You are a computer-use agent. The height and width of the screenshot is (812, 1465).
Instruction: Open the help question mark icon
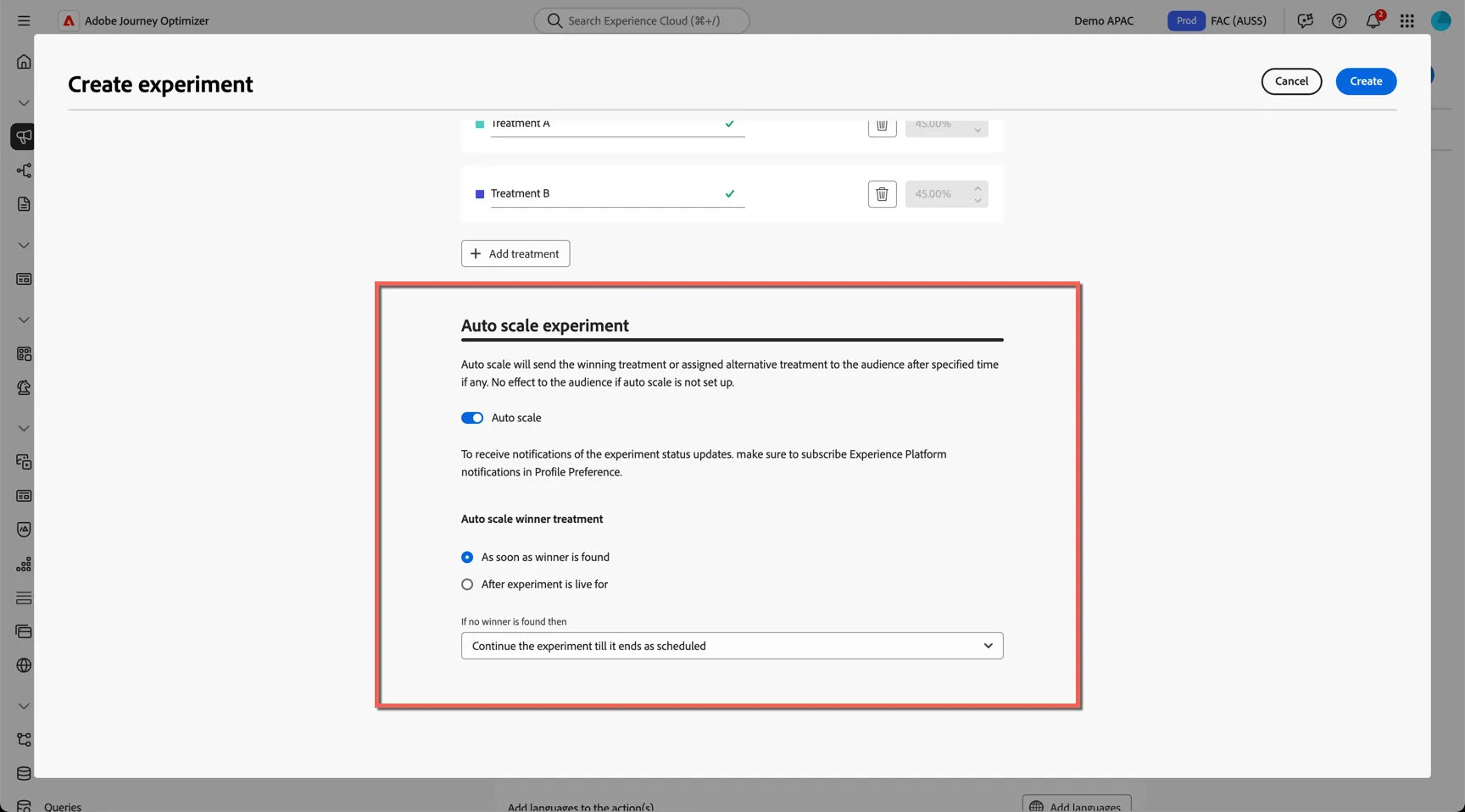click(1339, 20)
